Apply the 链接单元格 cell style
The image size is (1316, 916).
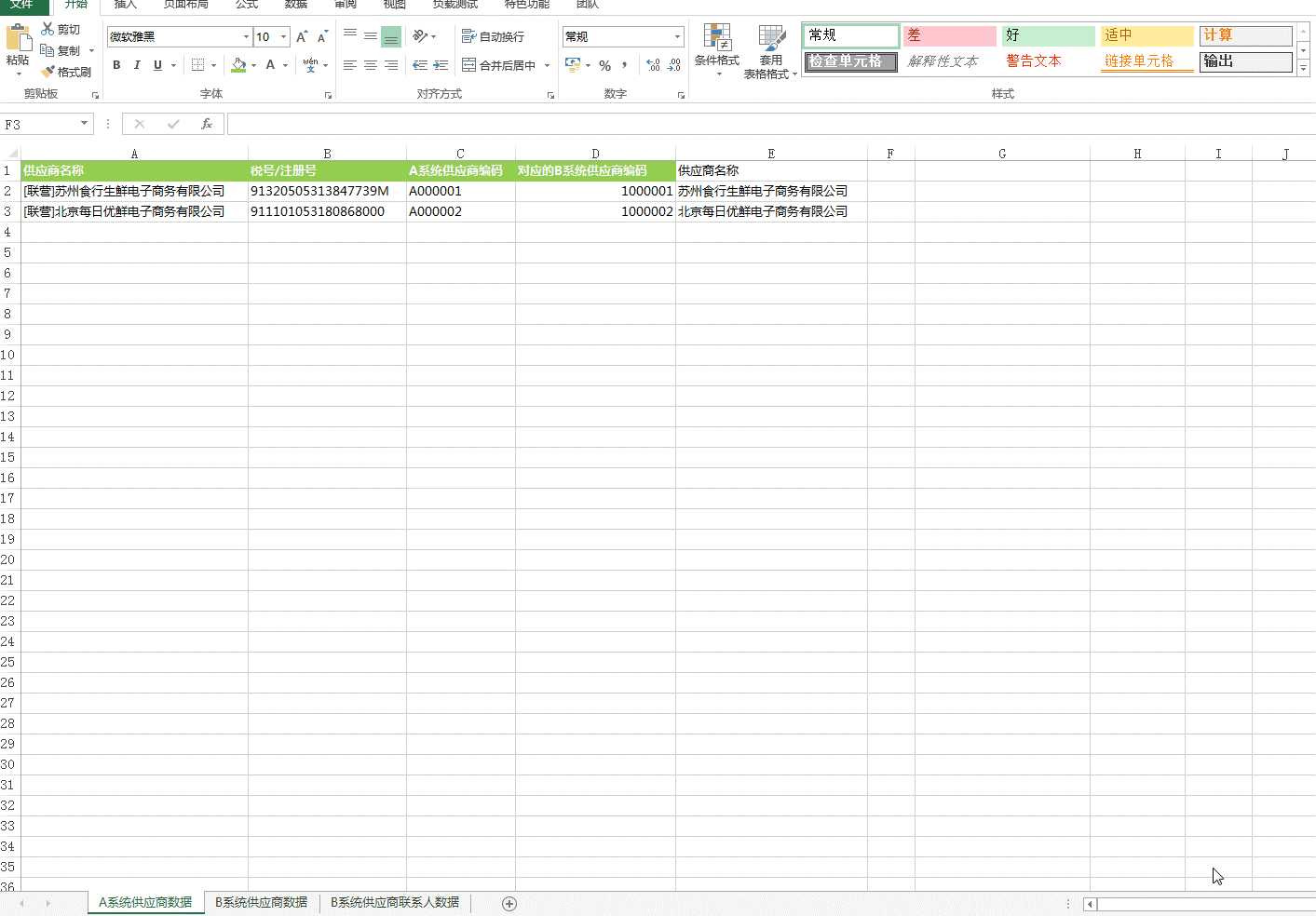pyautogui.click(x=1146, y=61)
